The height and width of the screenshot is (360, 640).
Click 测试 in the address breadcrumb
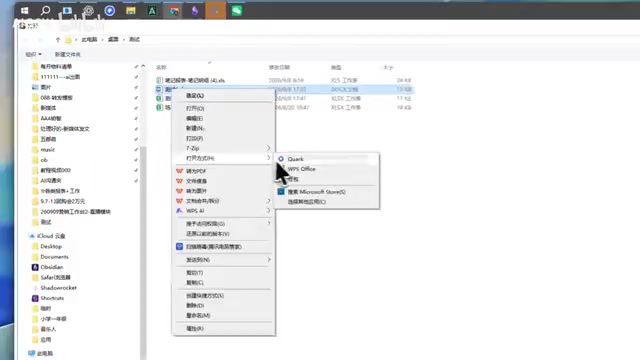[134, 40]
